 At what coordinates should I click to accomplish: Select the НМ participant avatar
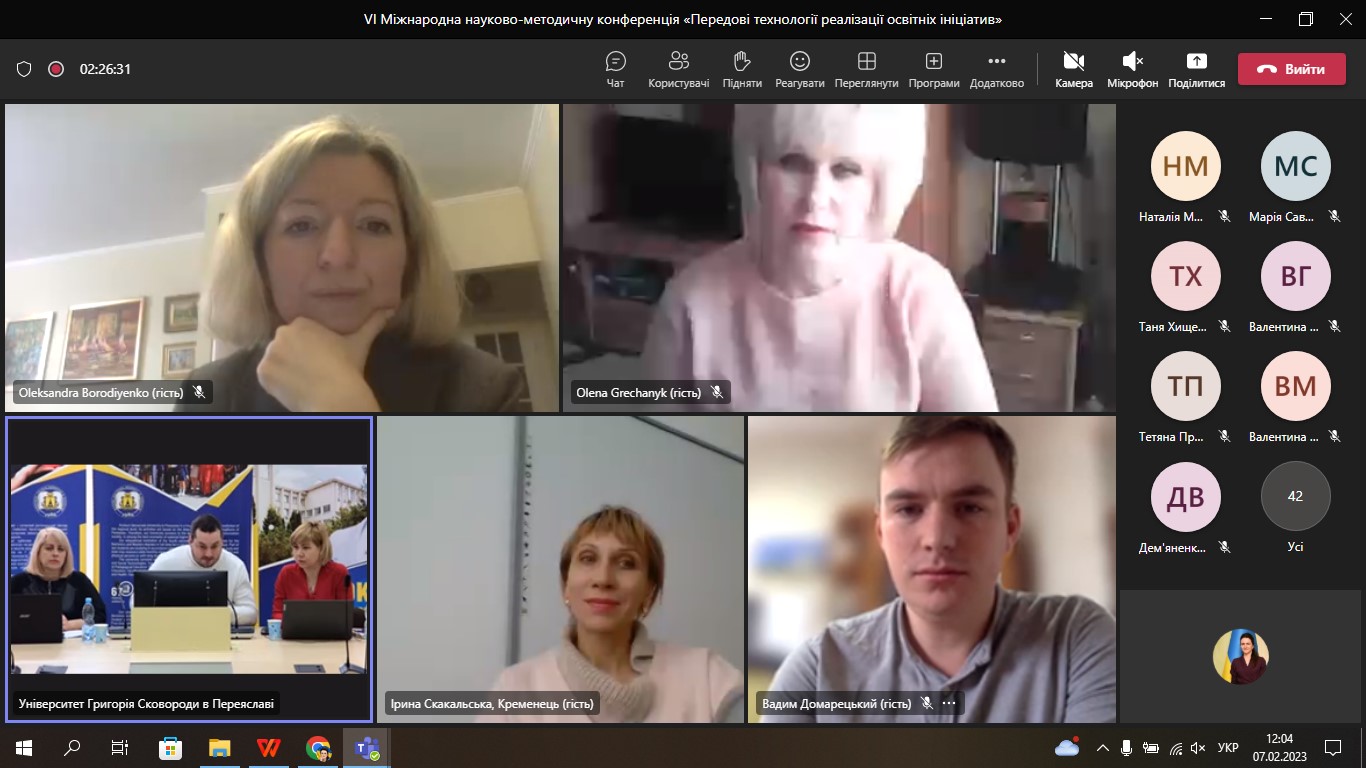[1186, 166]
